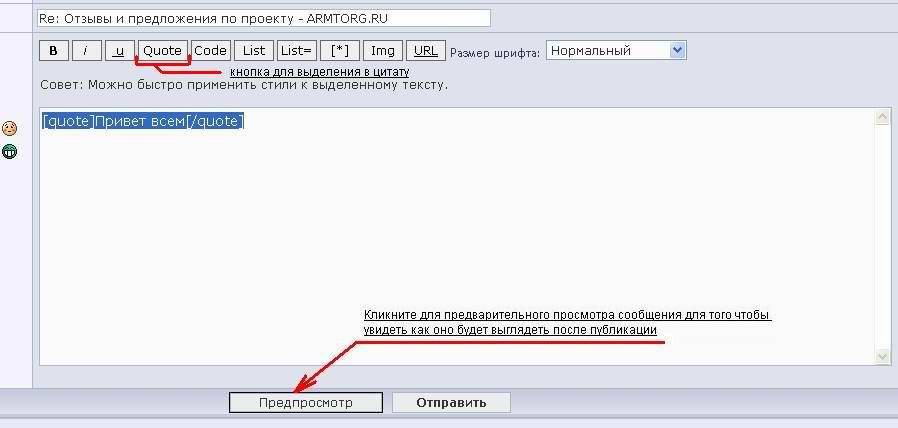Insert the green grinning smiley emoticon
Screen dimensions: 898x428
[9, 152]
